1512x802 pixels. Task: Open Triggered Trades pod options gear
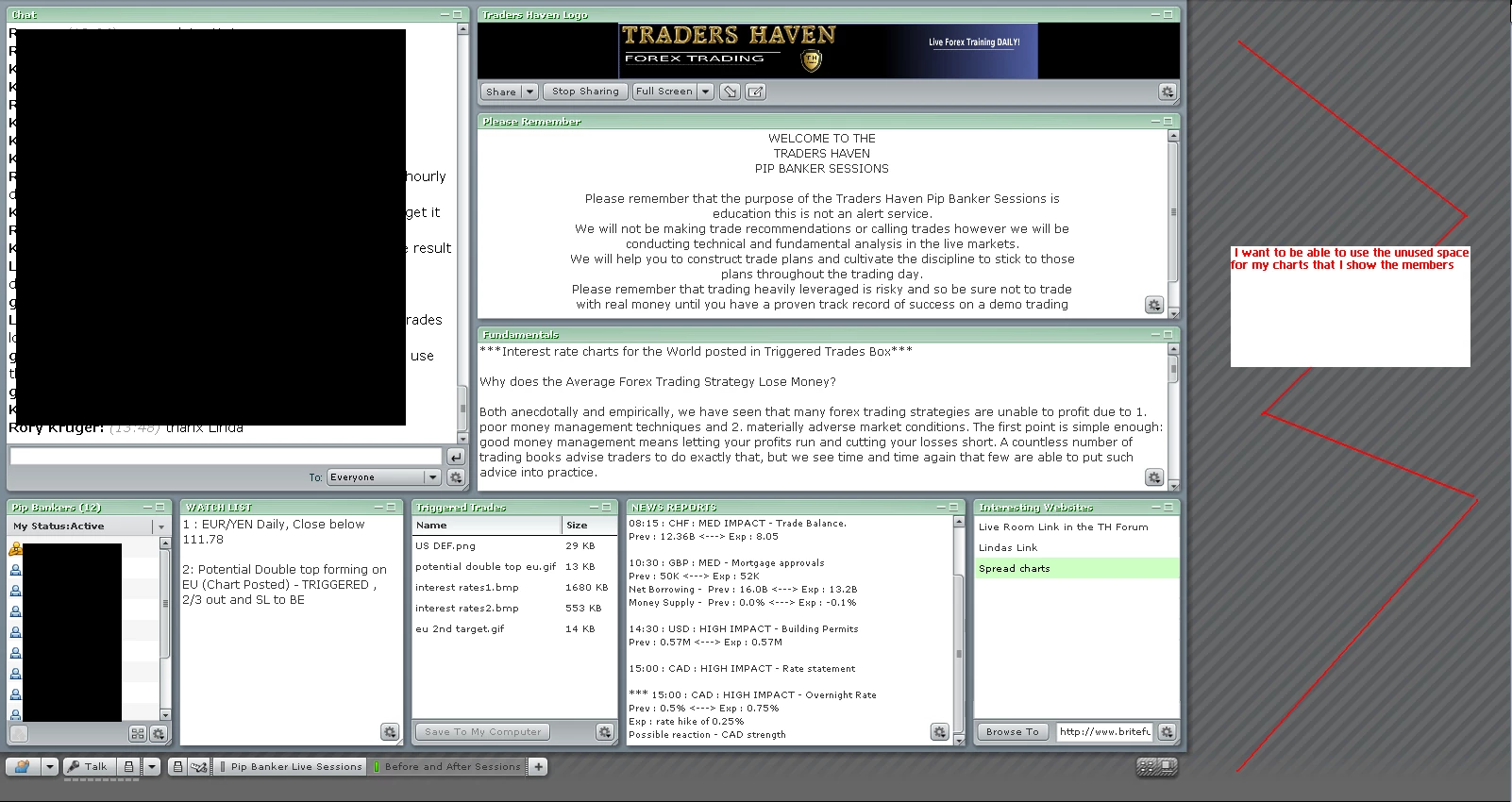(605, 731)
